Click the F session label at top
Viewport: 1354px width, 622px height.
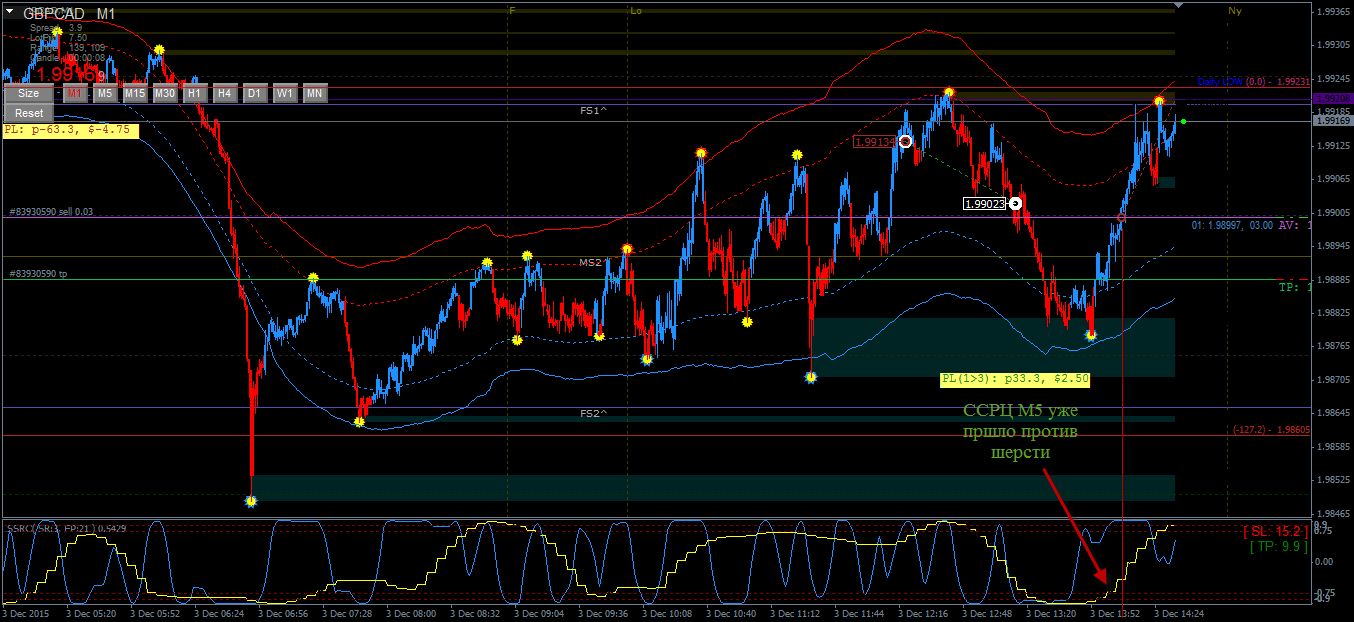tap(512, 10)
